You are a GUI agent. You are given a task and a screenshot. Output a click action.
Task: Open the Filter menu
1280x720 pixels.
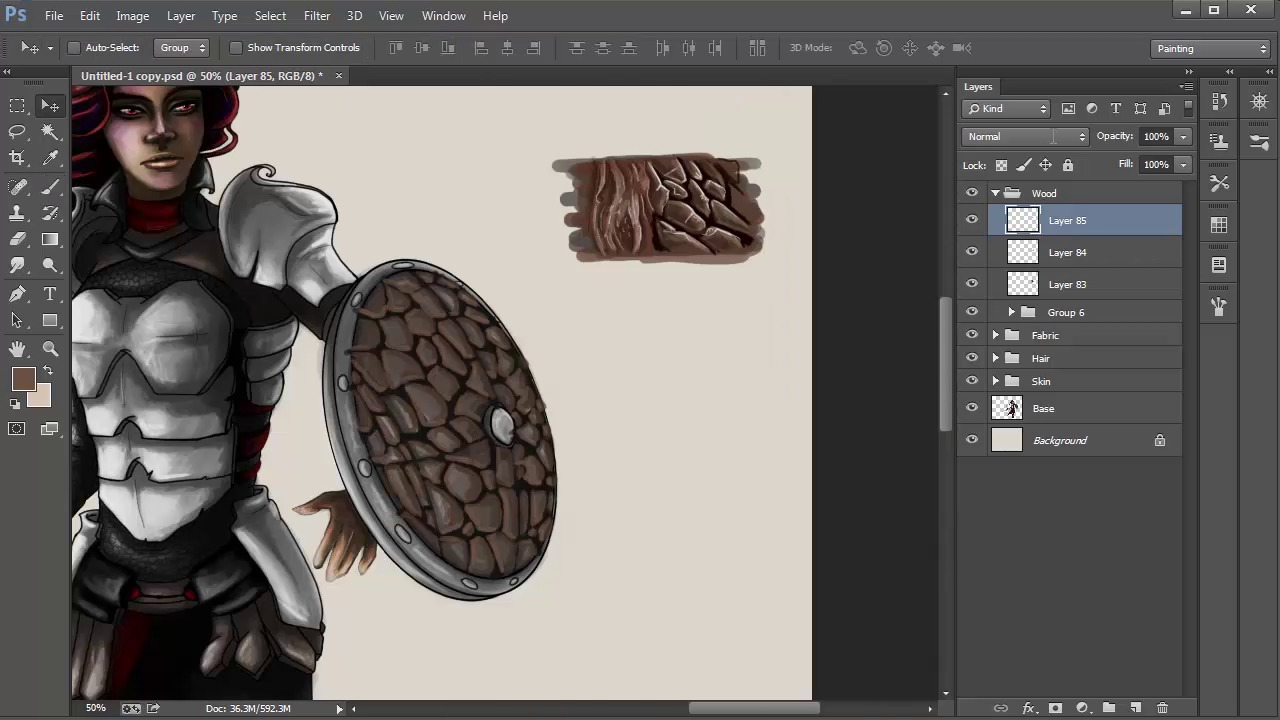coord(317,16)
